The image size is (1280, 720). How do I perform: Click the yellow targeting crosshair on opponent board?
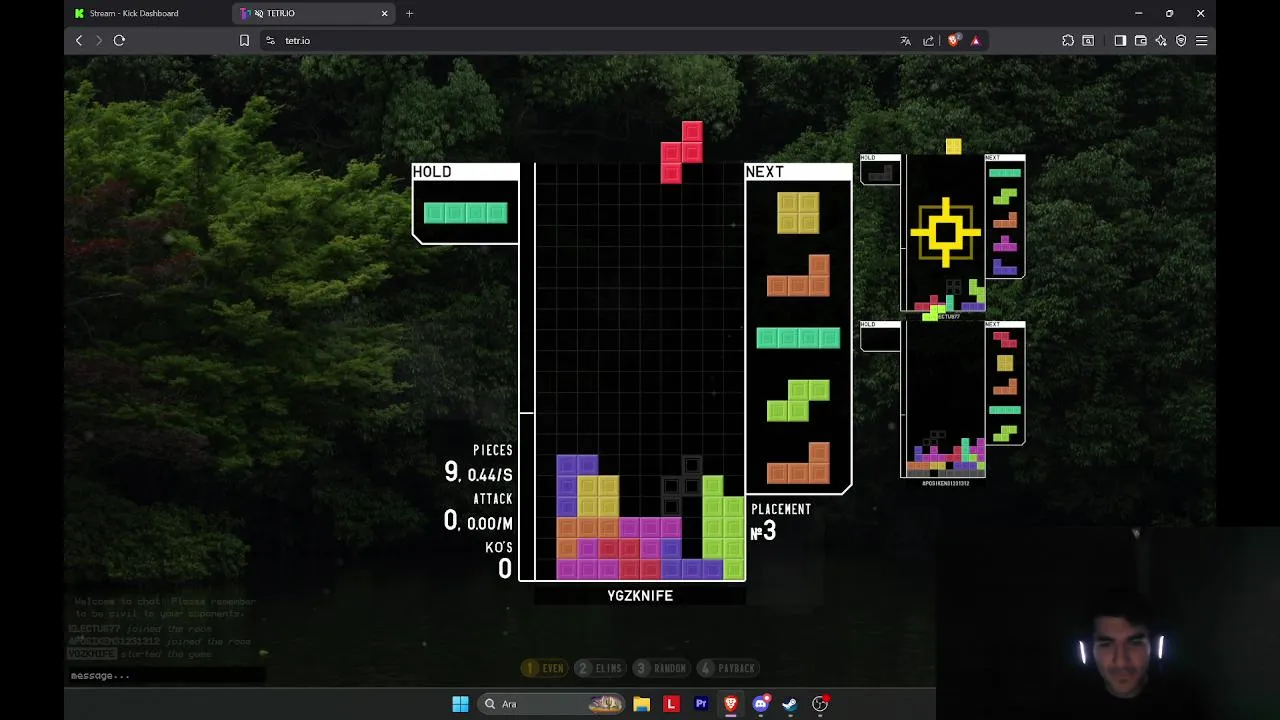click(x=945, y=234)
